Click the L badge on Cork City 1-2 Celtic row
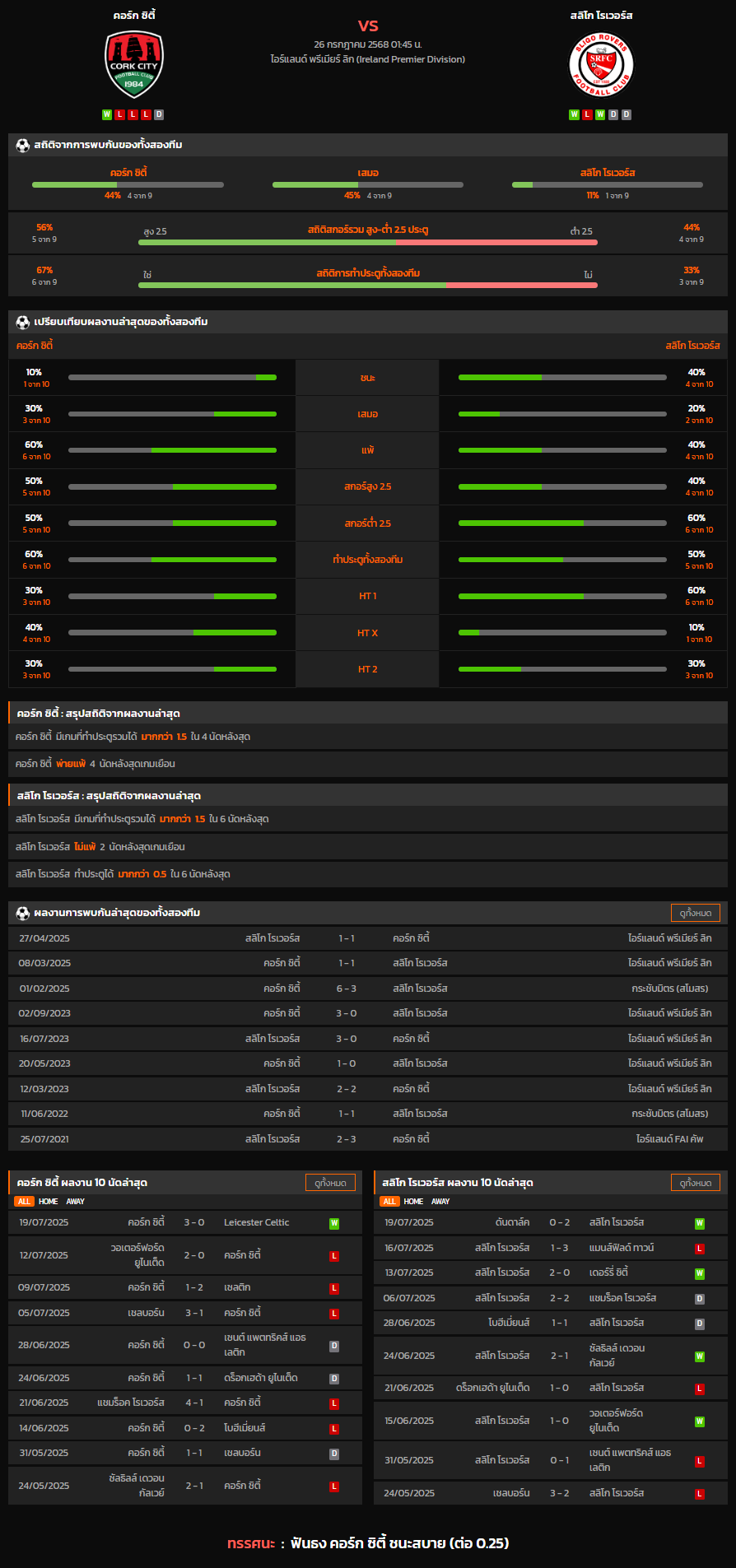The width and height of the screenshot is (736, 1568). click(334, 1288)
